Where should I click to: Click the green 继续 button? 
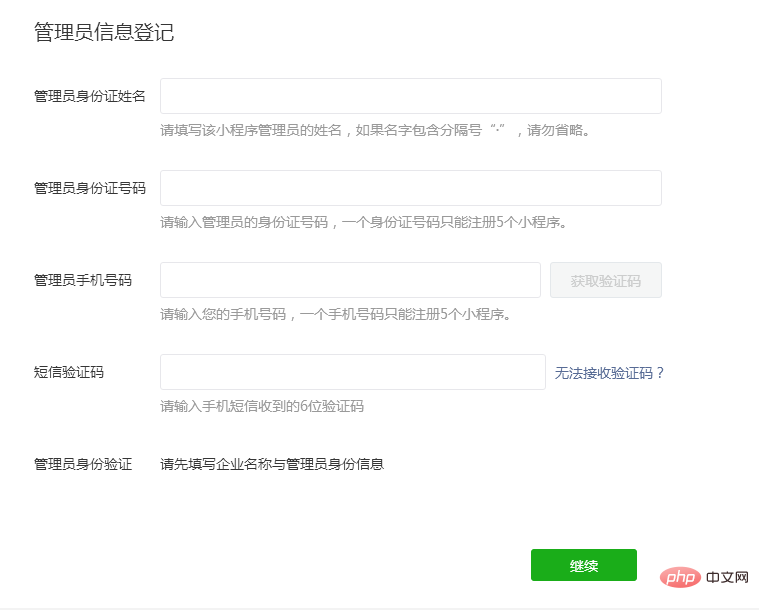(x=583, y=565)
